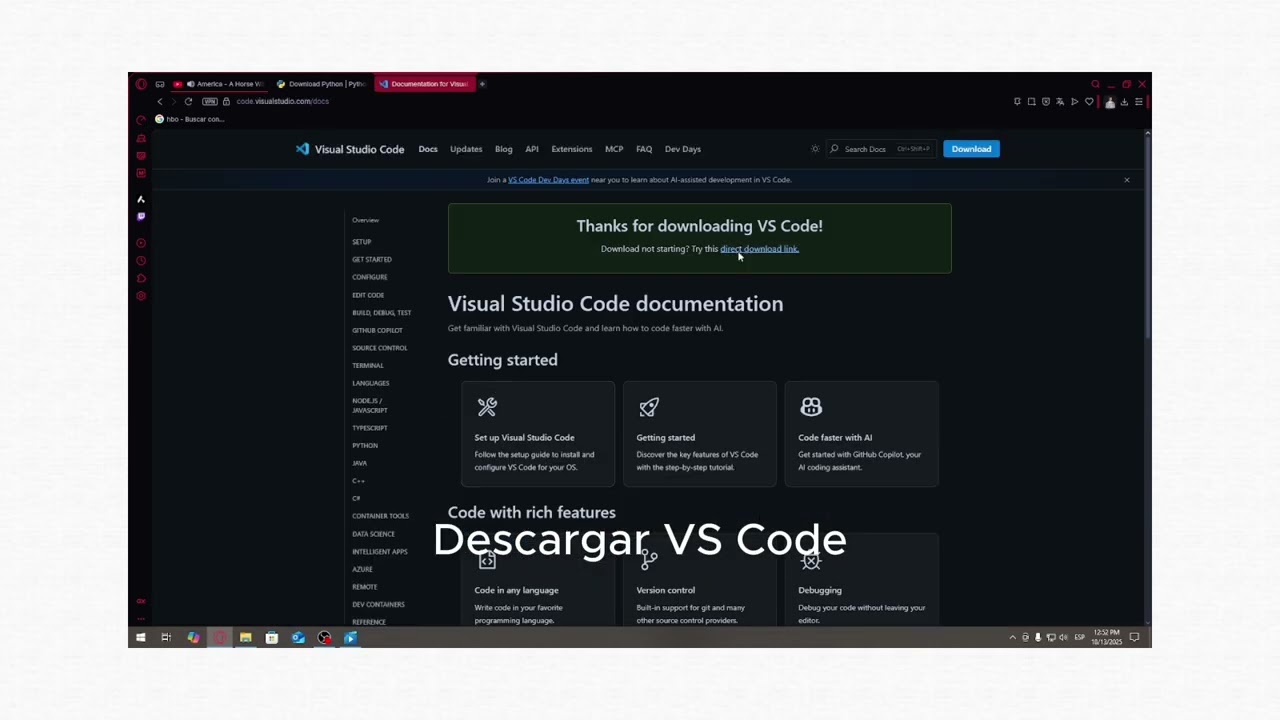1280x720 pixels.
Task: Select the Documentation for Visual tab
Action: pos(424,84)
